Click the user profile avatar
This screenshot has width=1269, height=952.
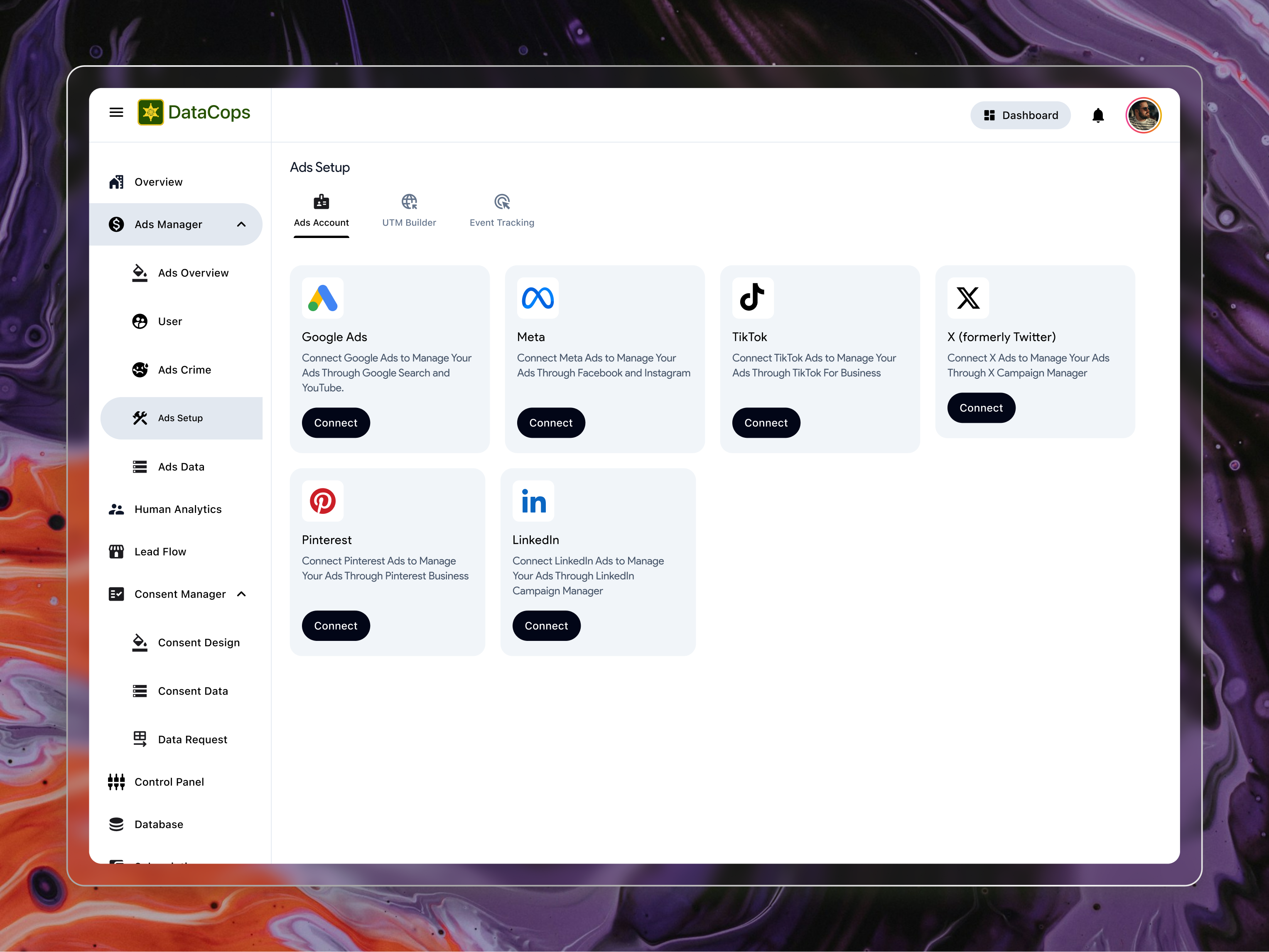(x=1144, y=115)
